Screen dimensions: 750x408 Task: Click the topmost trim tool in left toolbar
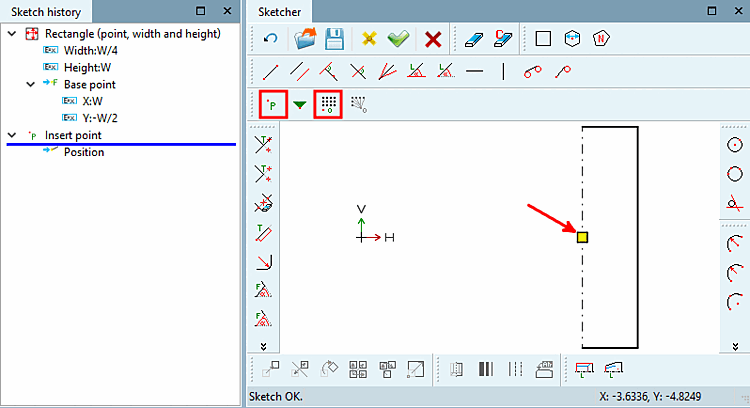click(x=264, y=145)
